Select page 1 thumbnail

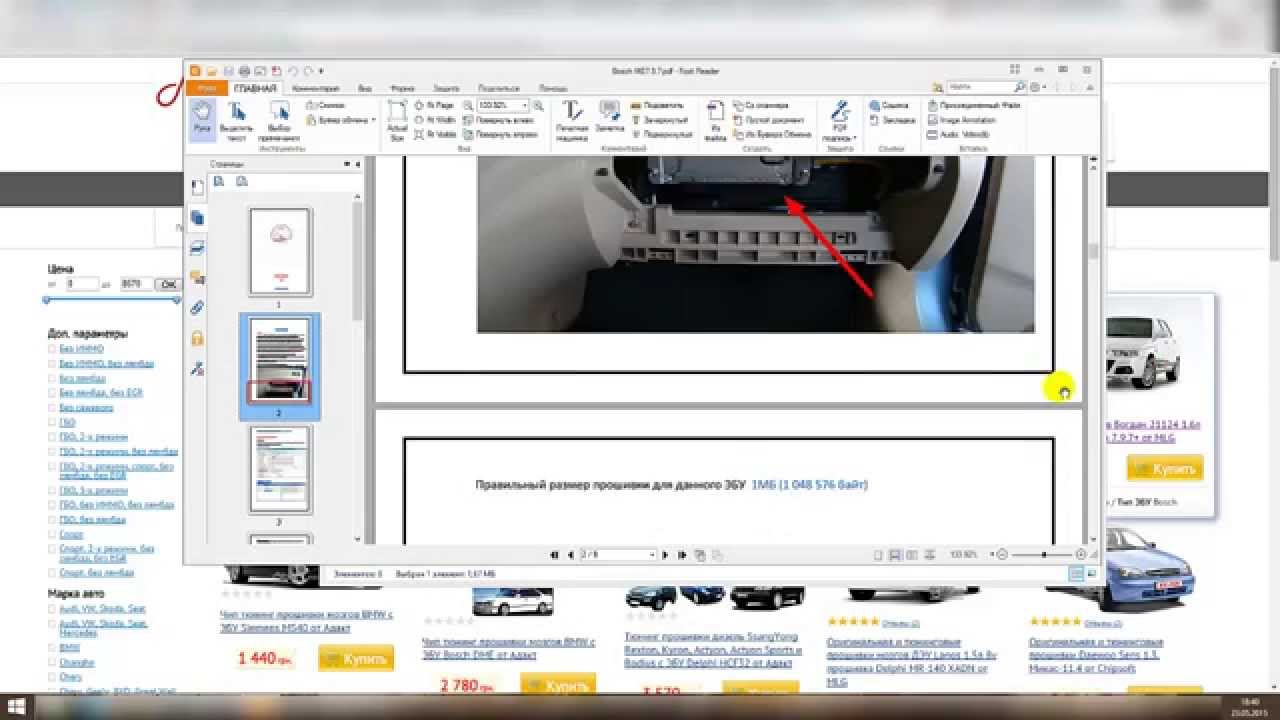pos(280,252)
